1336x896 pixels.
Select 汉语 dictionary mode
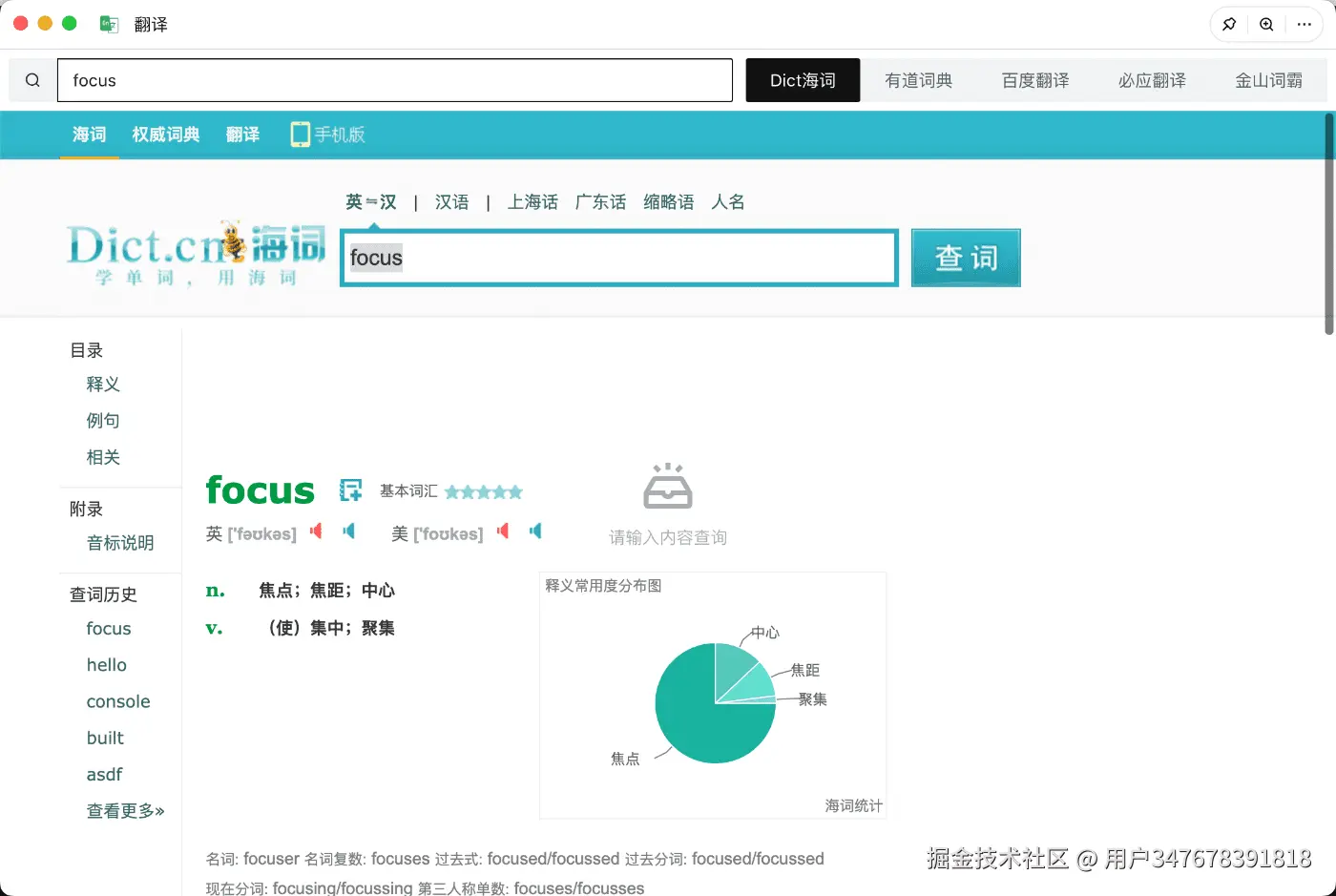pyautogui.click(x=451, y=202)
